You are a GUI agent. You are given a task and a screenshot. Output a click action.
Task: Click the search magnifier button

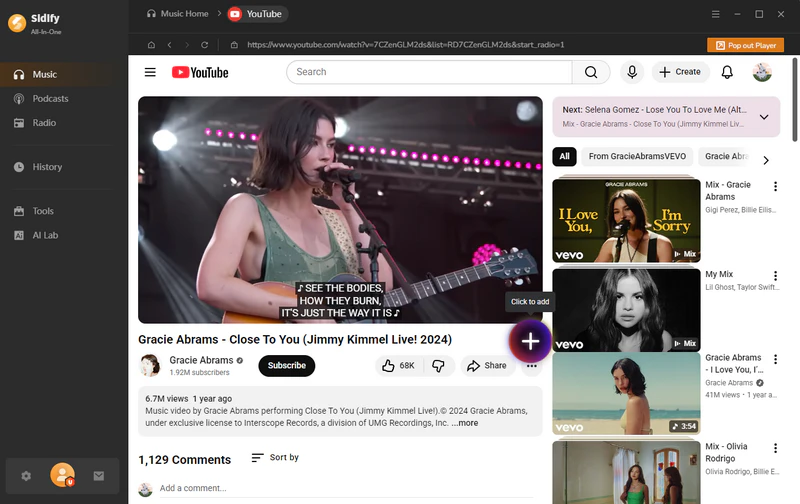[x=591, y=72]
